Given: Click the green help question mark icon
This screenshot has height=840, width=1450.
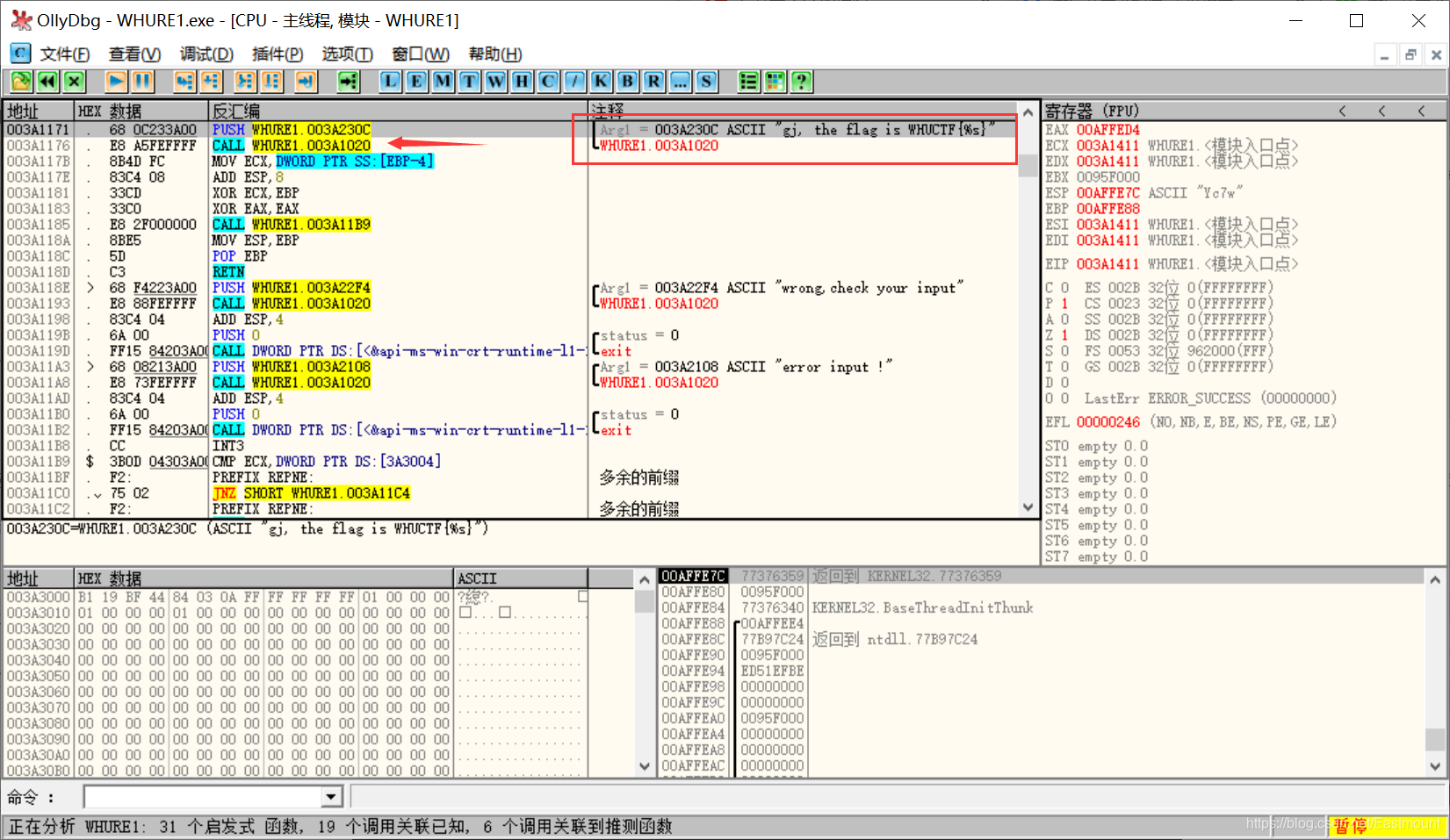Looking at the screenshot, I should click(x=801, y=82).
